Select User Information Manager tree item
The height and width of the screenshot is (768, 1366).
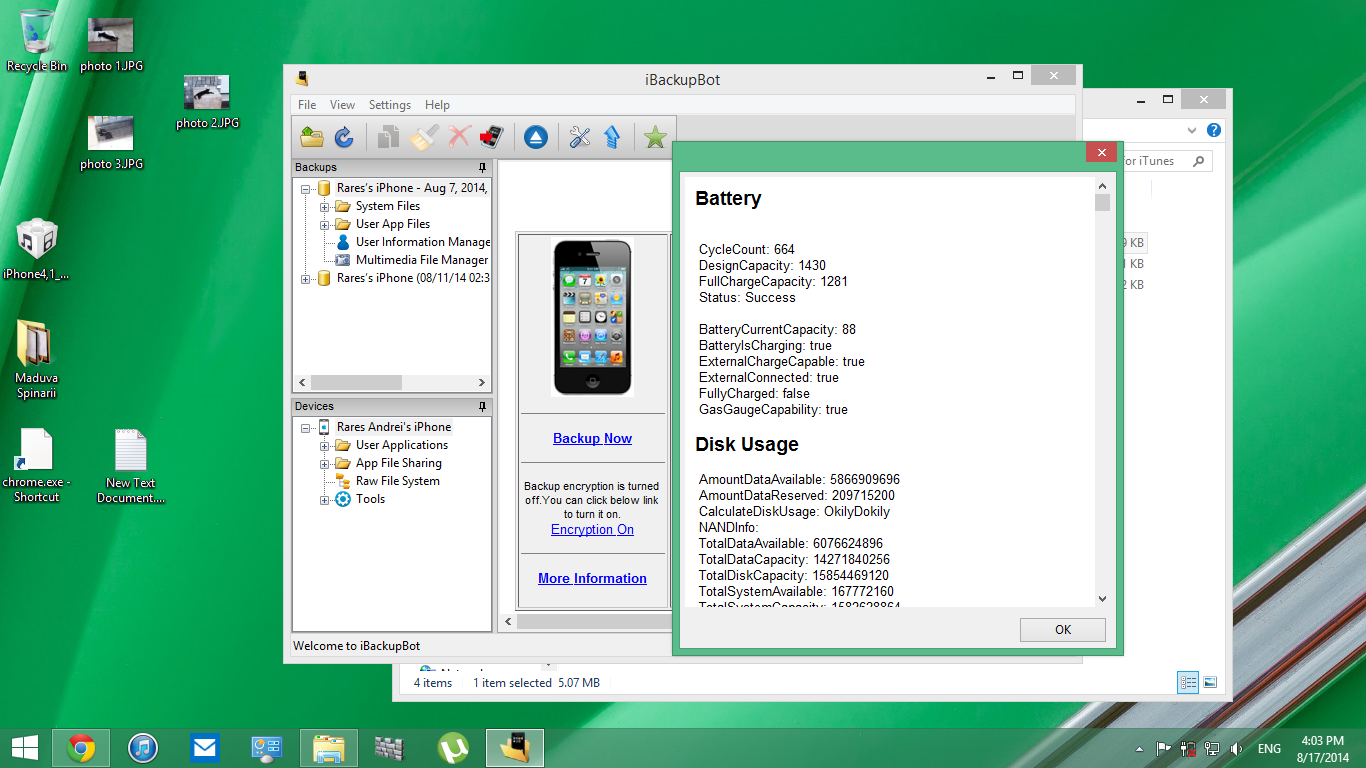click(x=412, y=242)
